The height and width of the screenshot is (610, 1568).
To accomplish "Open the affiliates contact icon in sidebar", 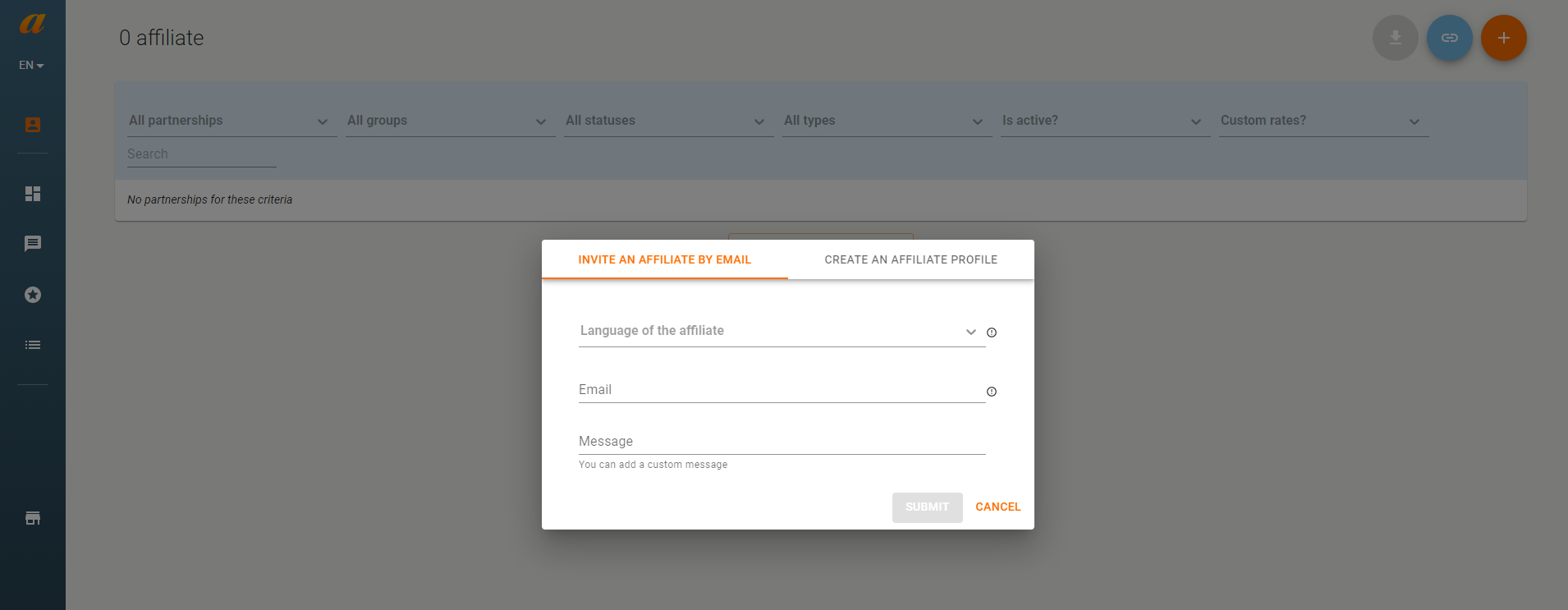I will pyautogui.click(x=33, y=125).
